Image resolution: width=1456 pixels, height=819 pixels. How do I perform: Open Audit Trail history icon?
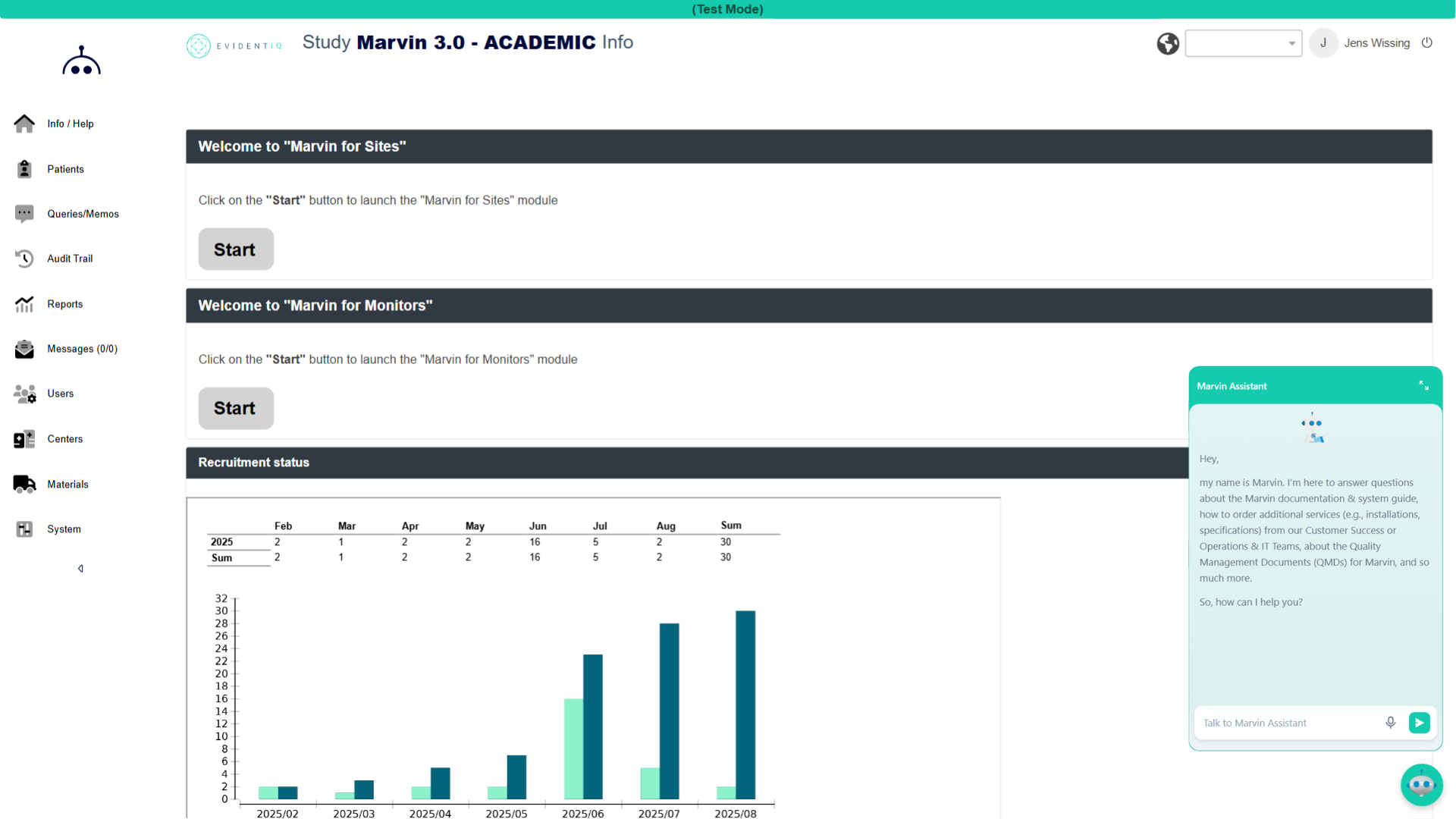coord(24,259)
